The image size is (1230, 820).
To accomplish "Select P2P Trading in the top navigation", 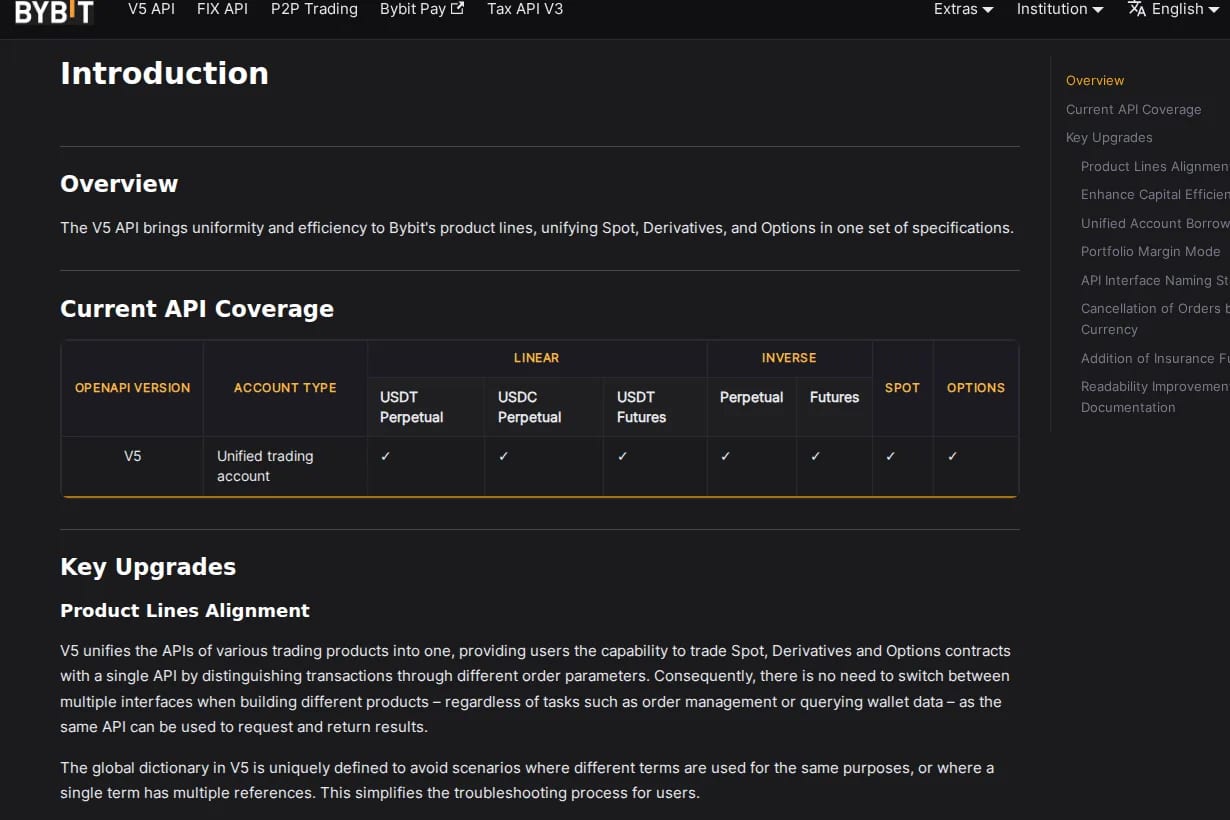I will coord(314,9).
